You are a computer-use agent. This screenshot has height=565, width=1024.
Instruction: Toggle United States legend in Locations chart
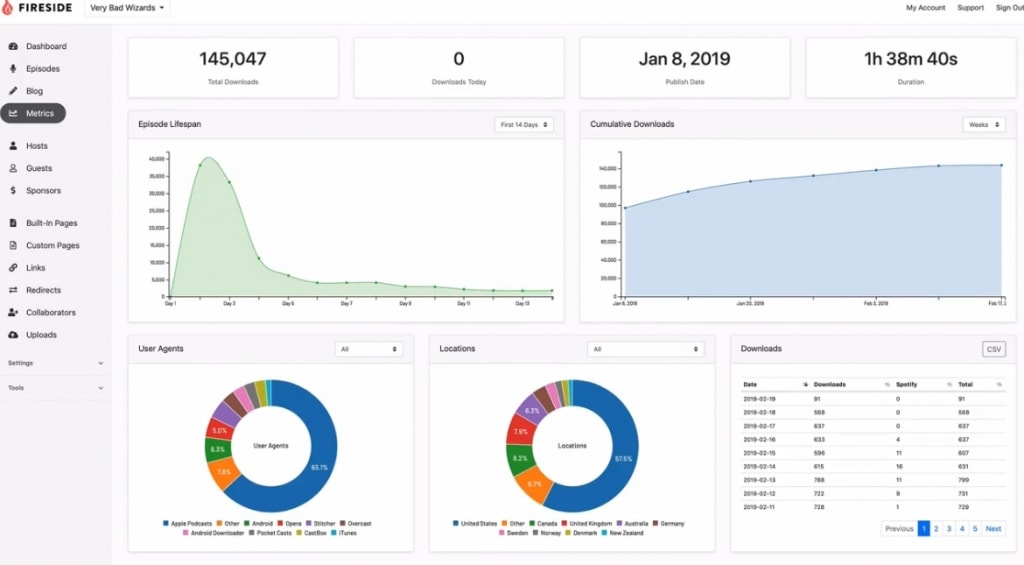coord(475,524)
